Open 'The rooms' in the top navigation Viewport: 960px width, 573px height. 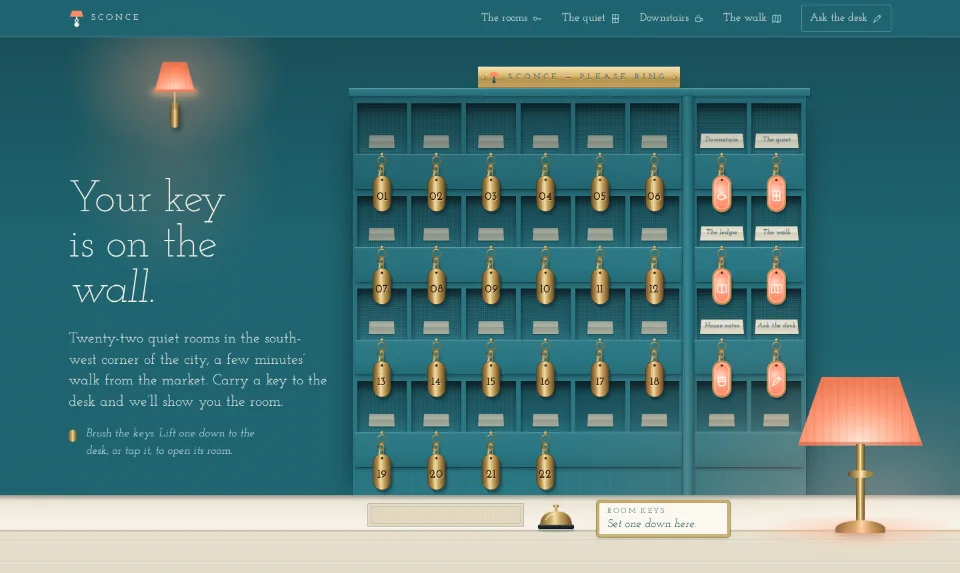(x=511, y=18)
